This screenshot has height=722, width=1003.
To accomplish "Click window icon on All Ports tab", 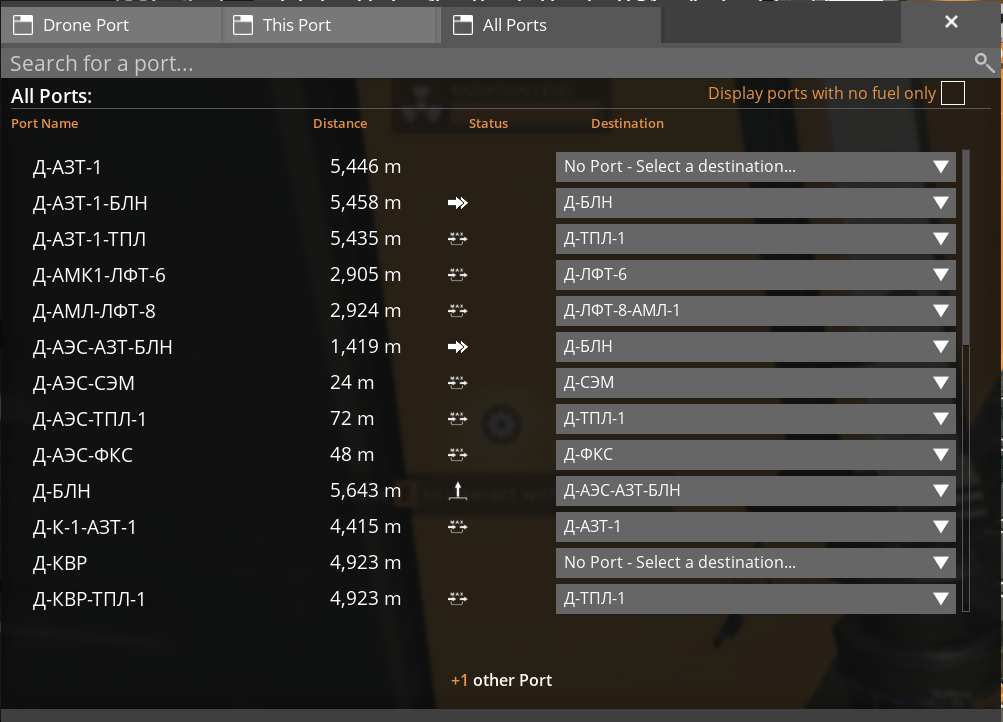I will 462,25.
